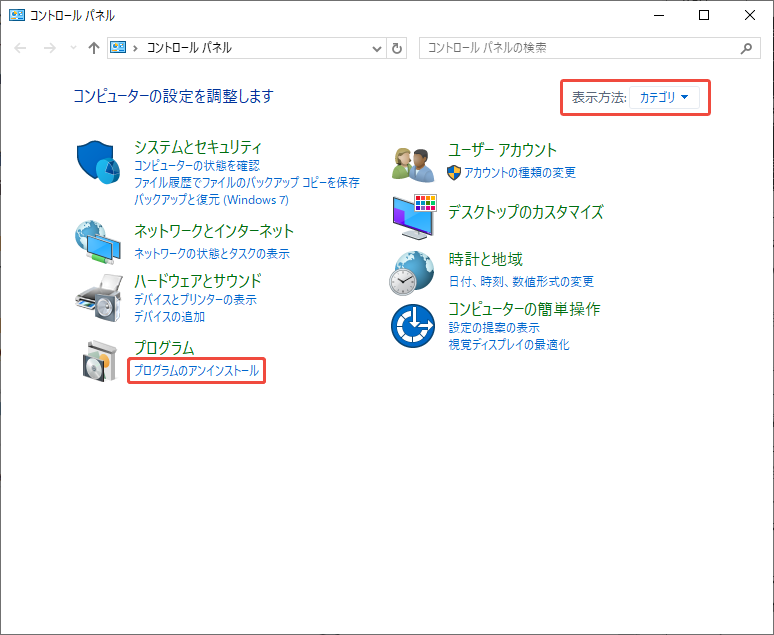The height and width of the screenshot is (635, 774).
Task: Open システムとセキュリティ category heading
Action: coord(198,147)
